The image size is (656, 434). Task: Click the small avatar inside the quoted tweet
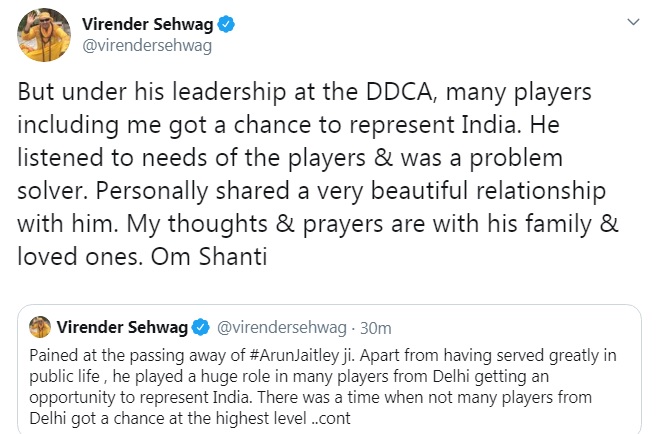pyautogui.click(x=40, y=327)
